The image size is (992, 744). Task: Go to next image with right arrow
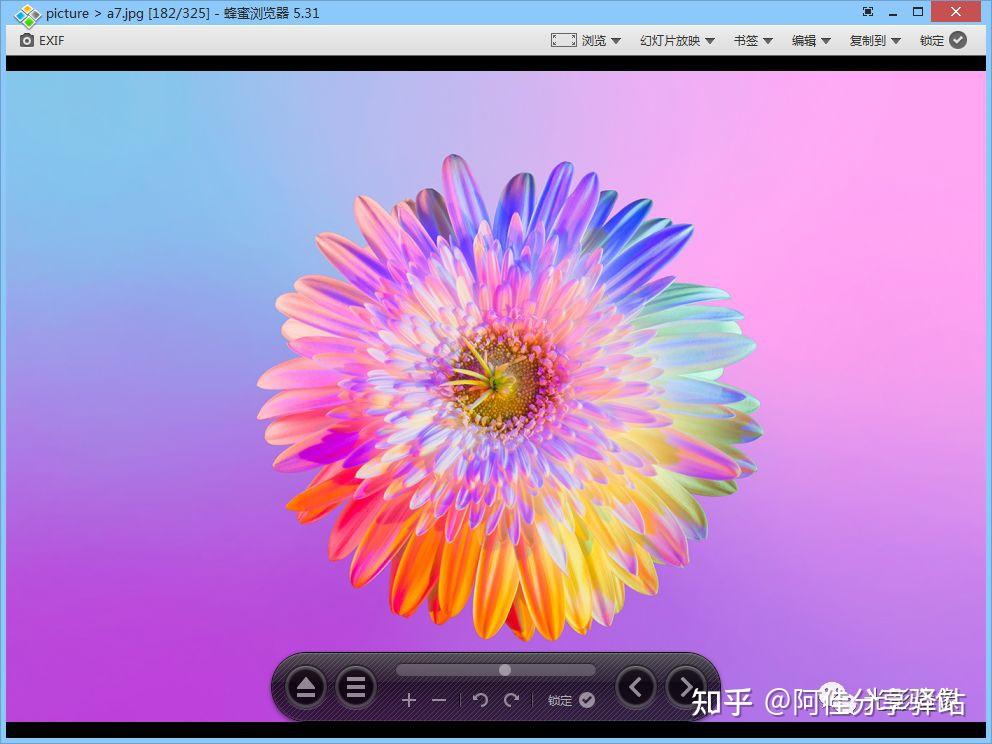tap(685, 687)
